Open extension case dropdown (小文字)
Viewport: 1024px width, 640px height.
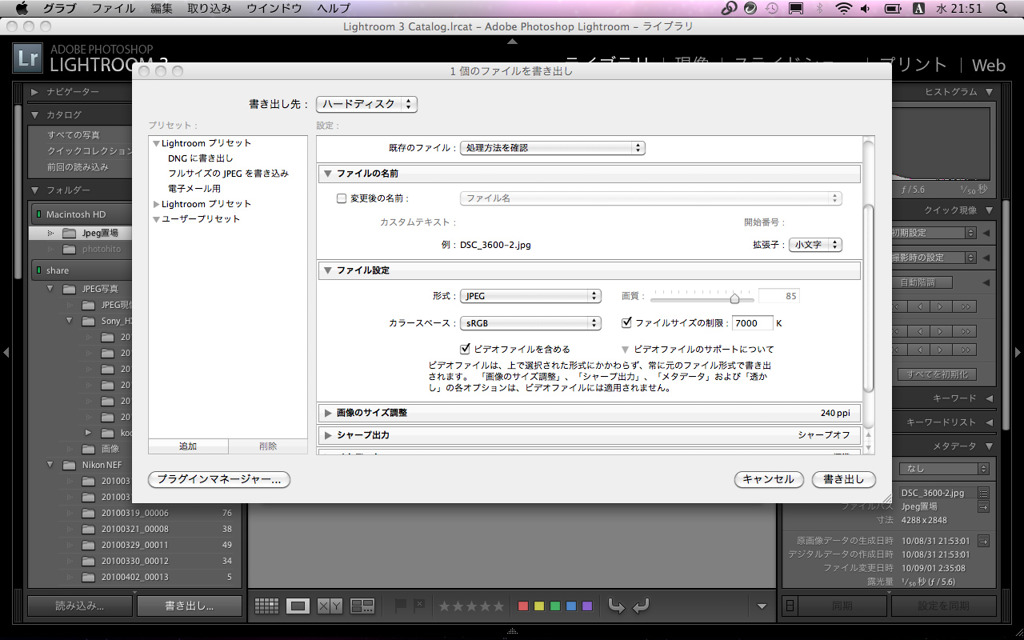815,245
